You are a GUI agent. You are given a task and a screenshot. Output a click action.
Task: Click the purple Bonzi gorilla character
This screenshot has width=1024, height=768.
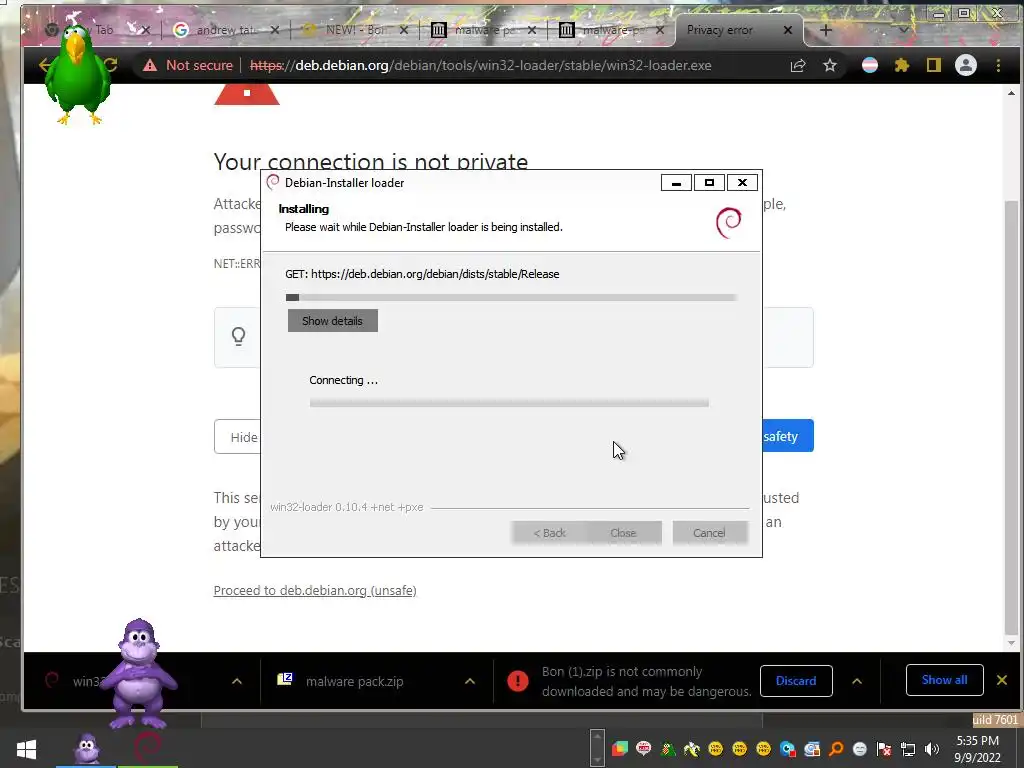138,674
